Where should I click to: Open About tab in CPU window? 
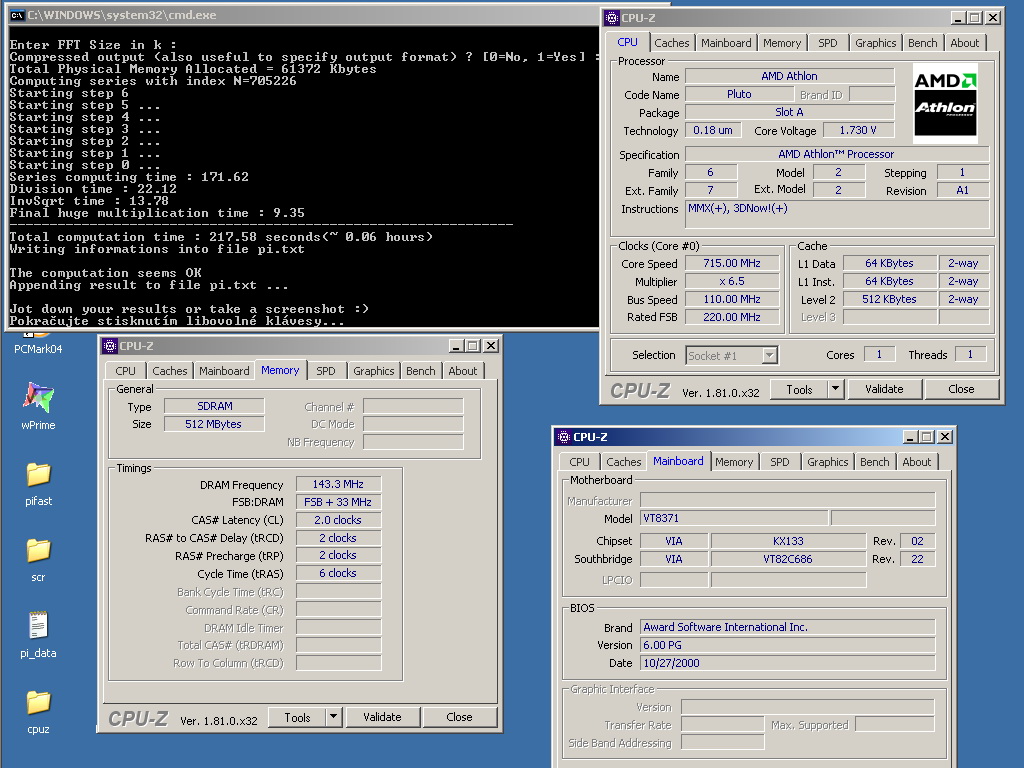pyautogui.click(x=965, y=43)
